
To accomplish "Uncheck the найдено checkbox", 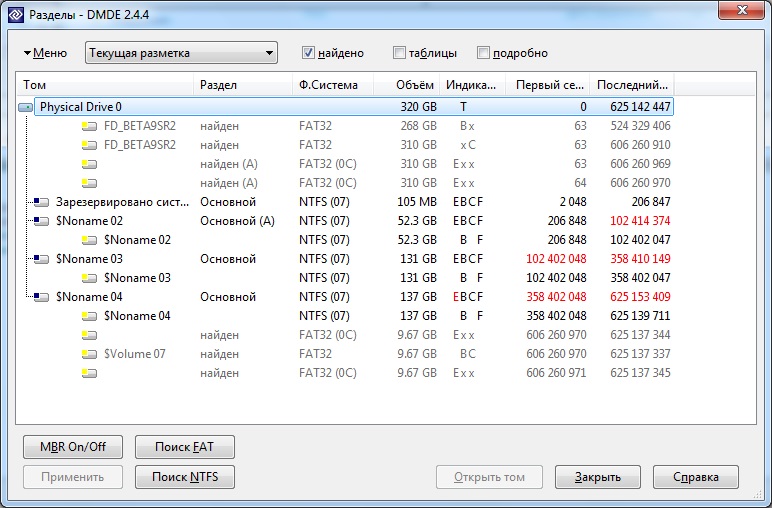I will click(309, 53).
